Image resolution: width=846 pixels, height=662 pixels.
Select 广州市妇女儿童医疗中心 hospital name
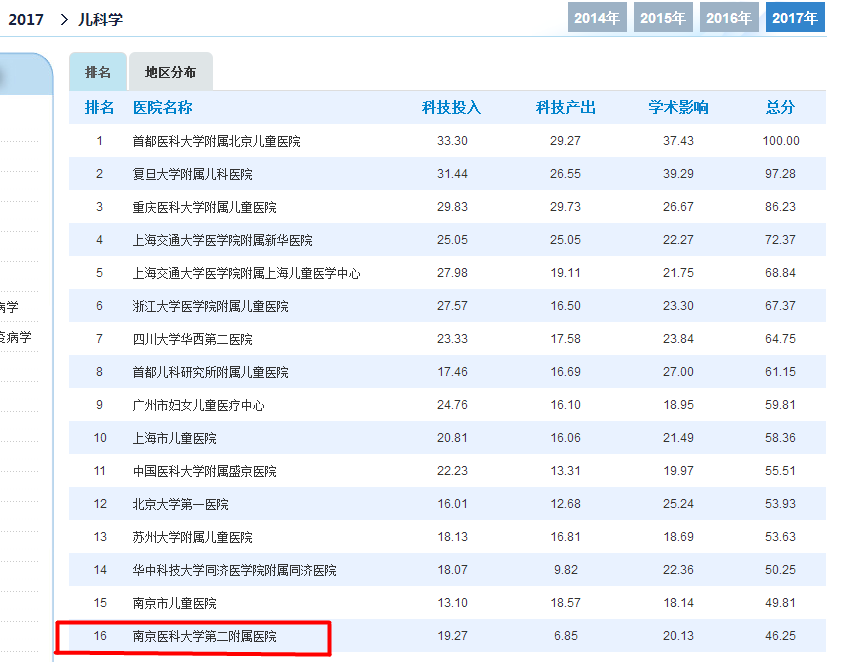click(199, 405)
